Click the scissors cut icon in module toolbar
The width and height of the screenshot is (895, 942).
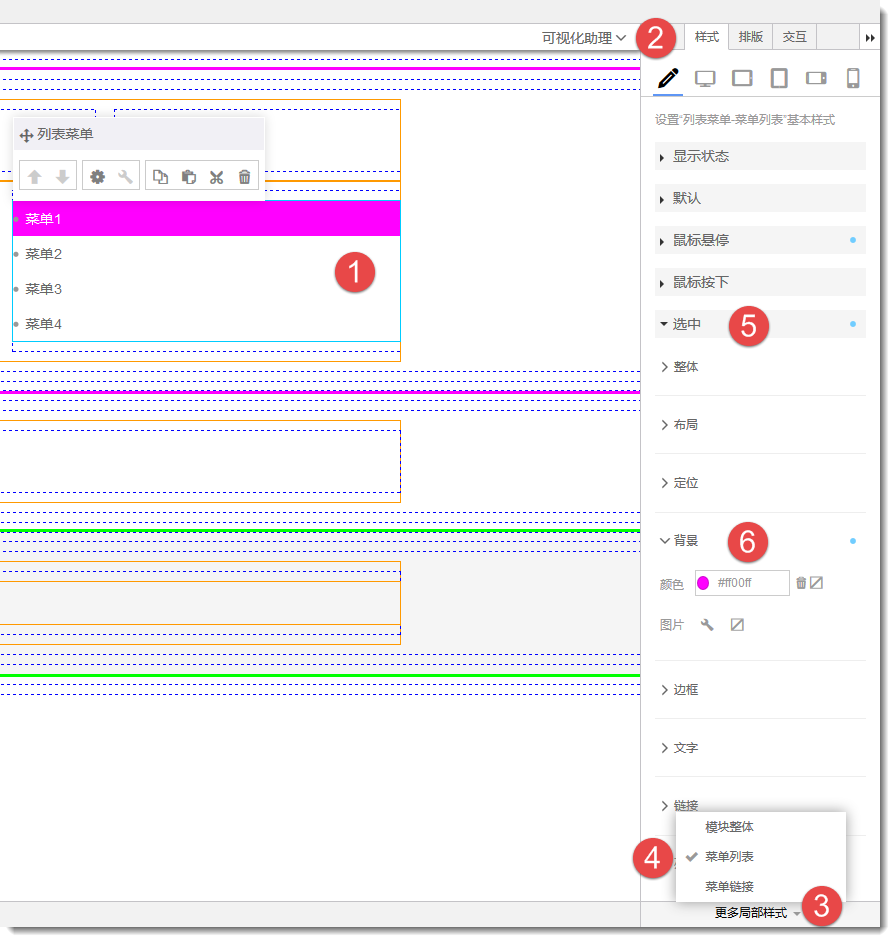click(216, 177)
